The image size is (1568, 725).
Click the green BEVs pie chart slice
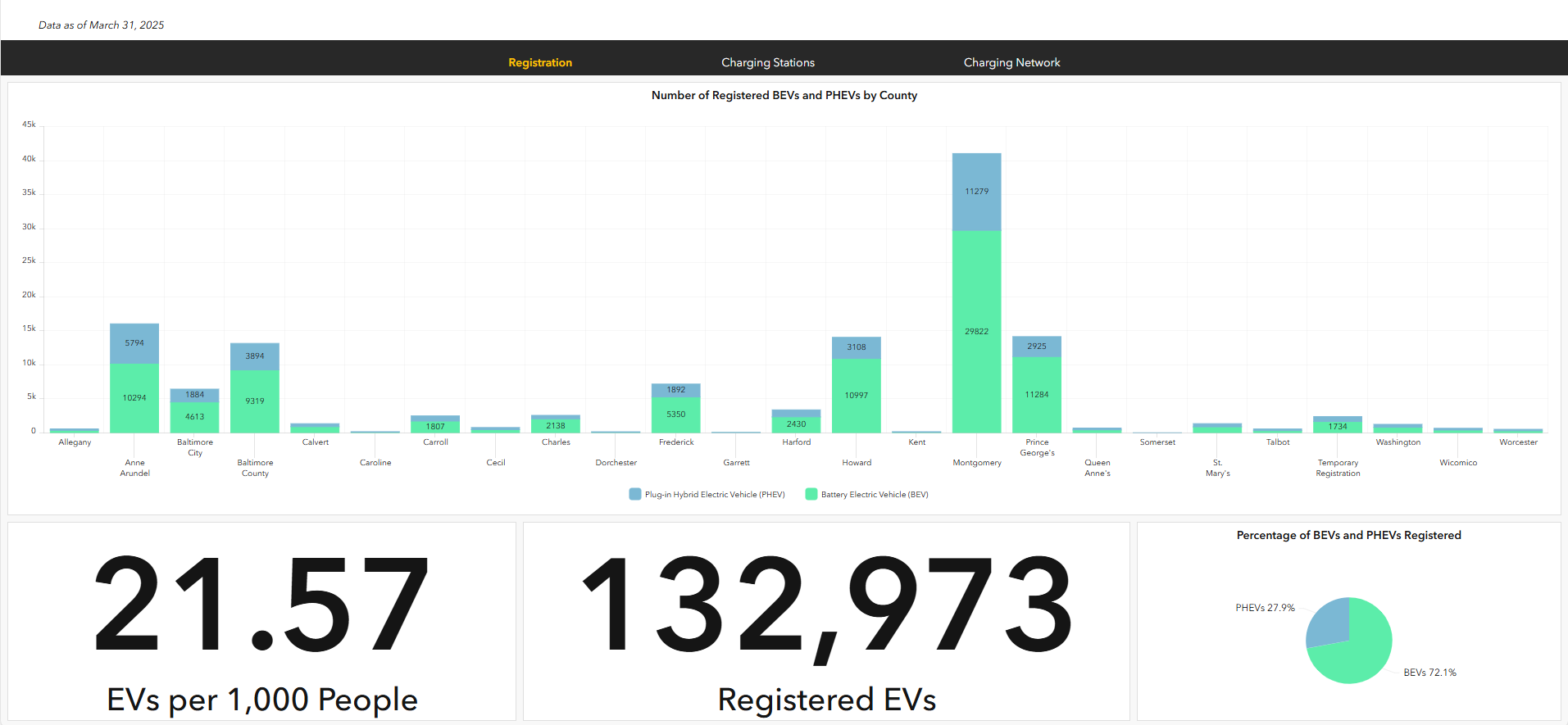(1361, 651)
